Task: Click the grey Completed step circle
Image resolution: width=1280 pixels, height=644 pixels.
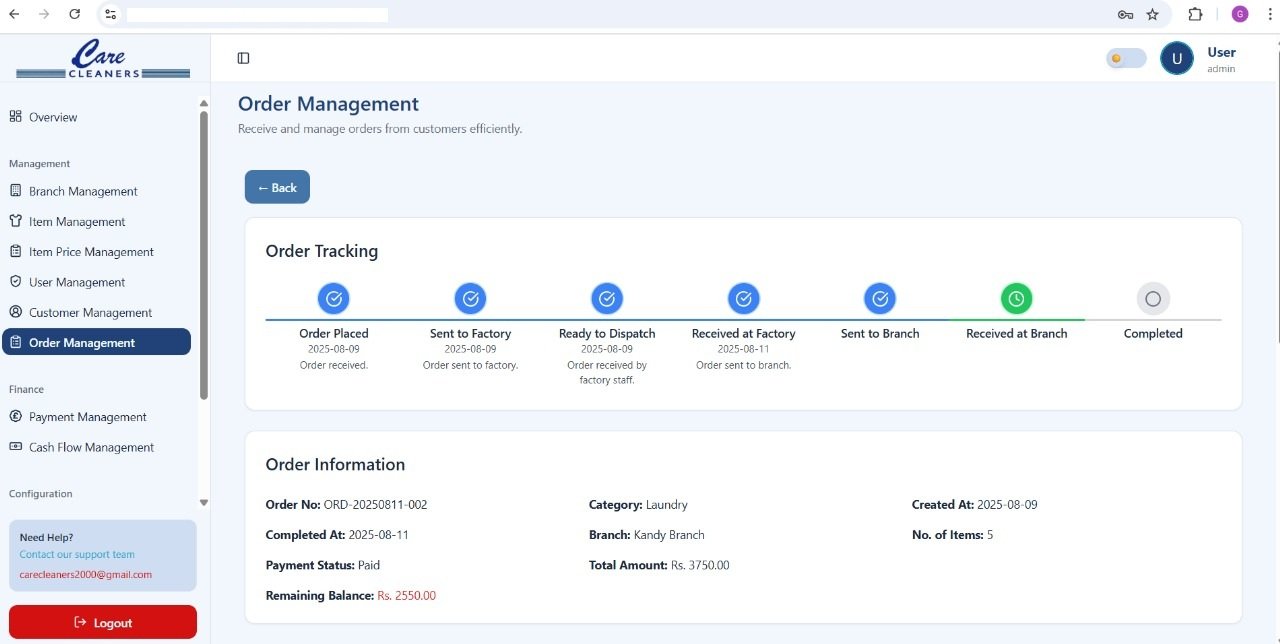Action: point(1152,298)
